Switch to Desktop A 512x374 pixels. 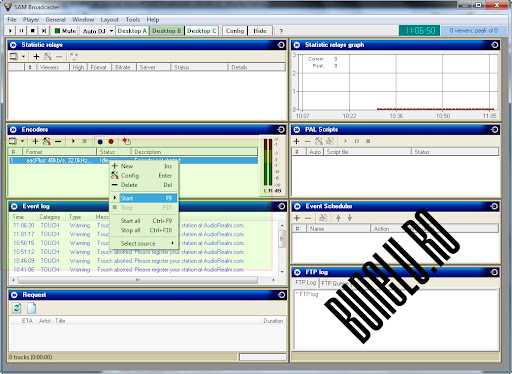pyautogui.click(x=132, y=31)
